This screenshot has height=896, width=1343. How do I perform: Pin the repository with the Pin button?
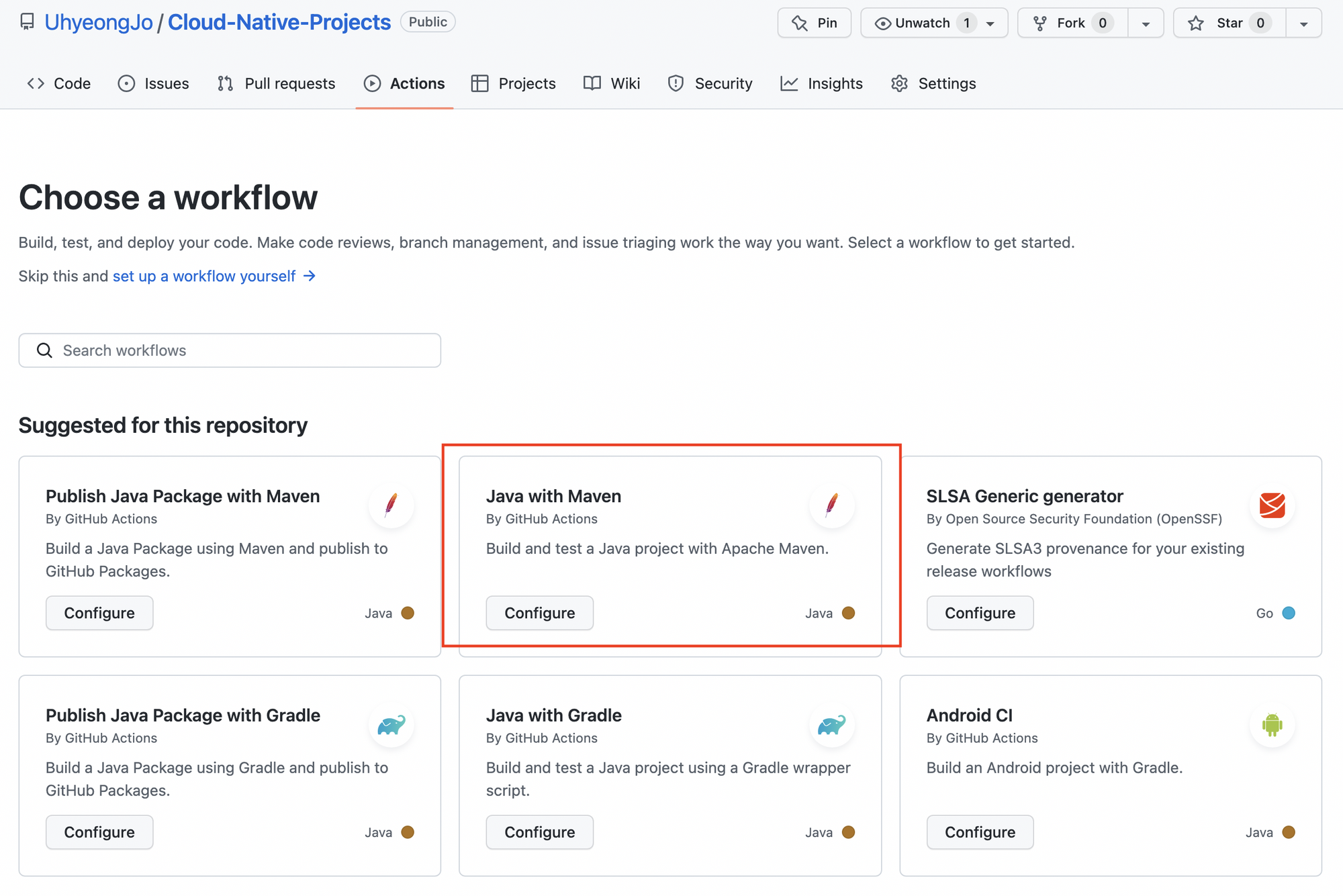point(814,23)
